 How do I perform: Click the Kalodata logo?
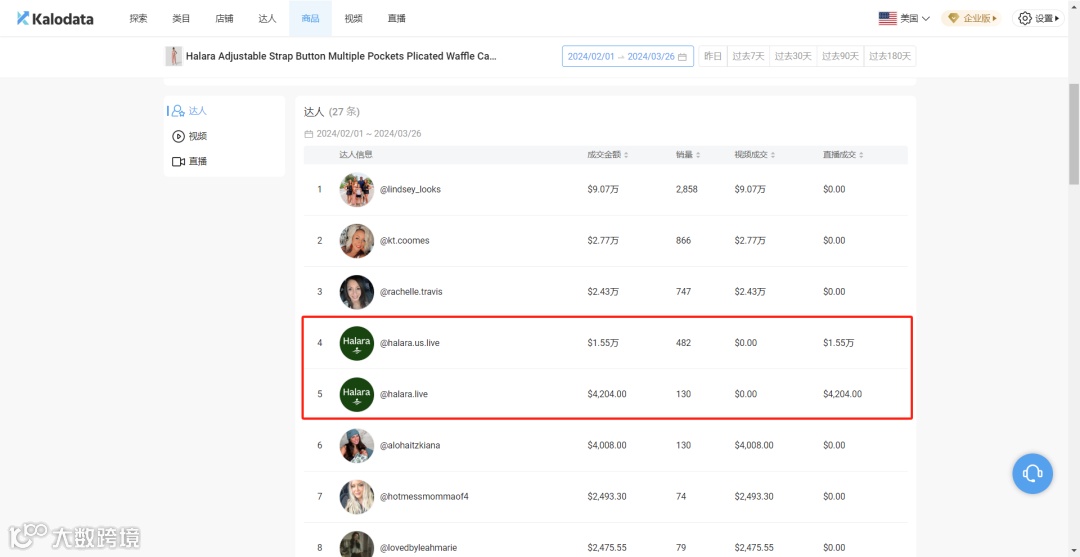click(x=55, y=19)
